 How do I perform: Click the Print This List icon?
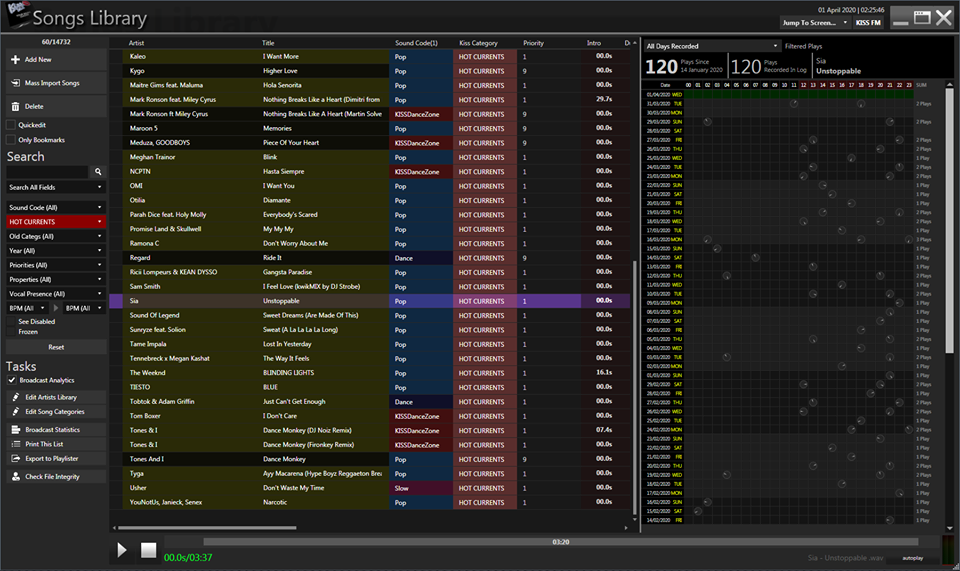tap(16, 444)
